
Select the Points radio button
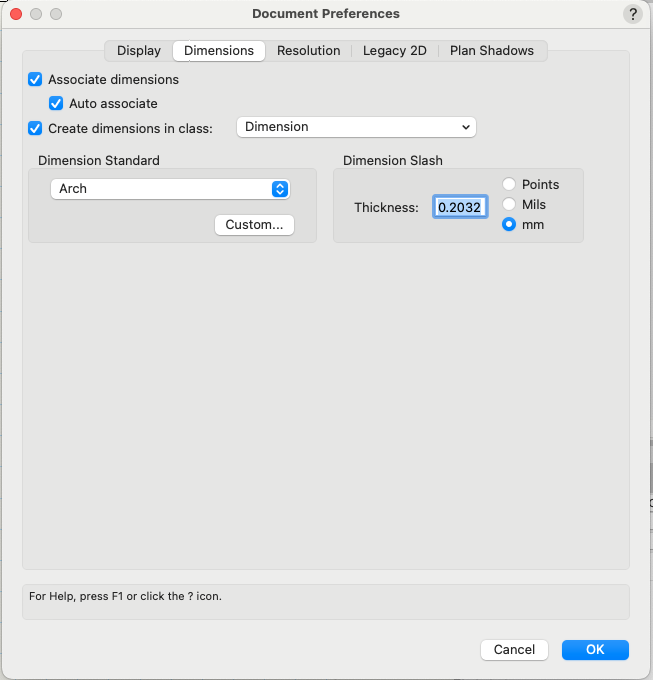(509, 185)
